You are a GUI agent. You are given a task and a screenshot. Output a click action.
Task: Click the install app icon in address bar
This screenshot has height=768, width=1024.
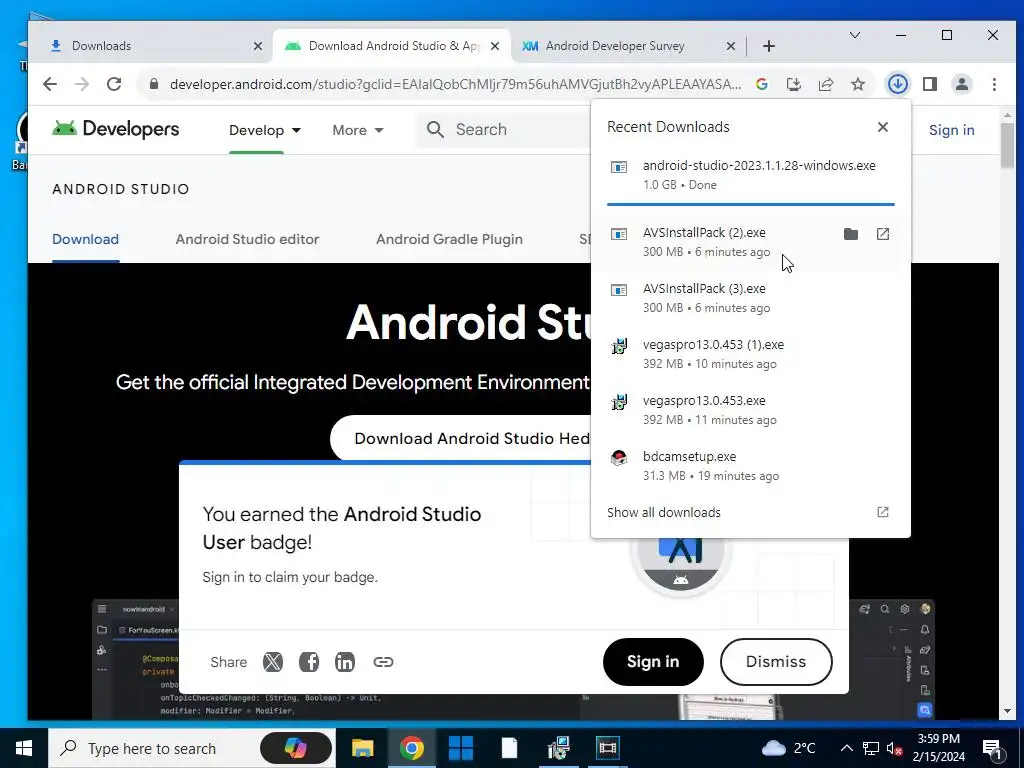click(793, 84)
